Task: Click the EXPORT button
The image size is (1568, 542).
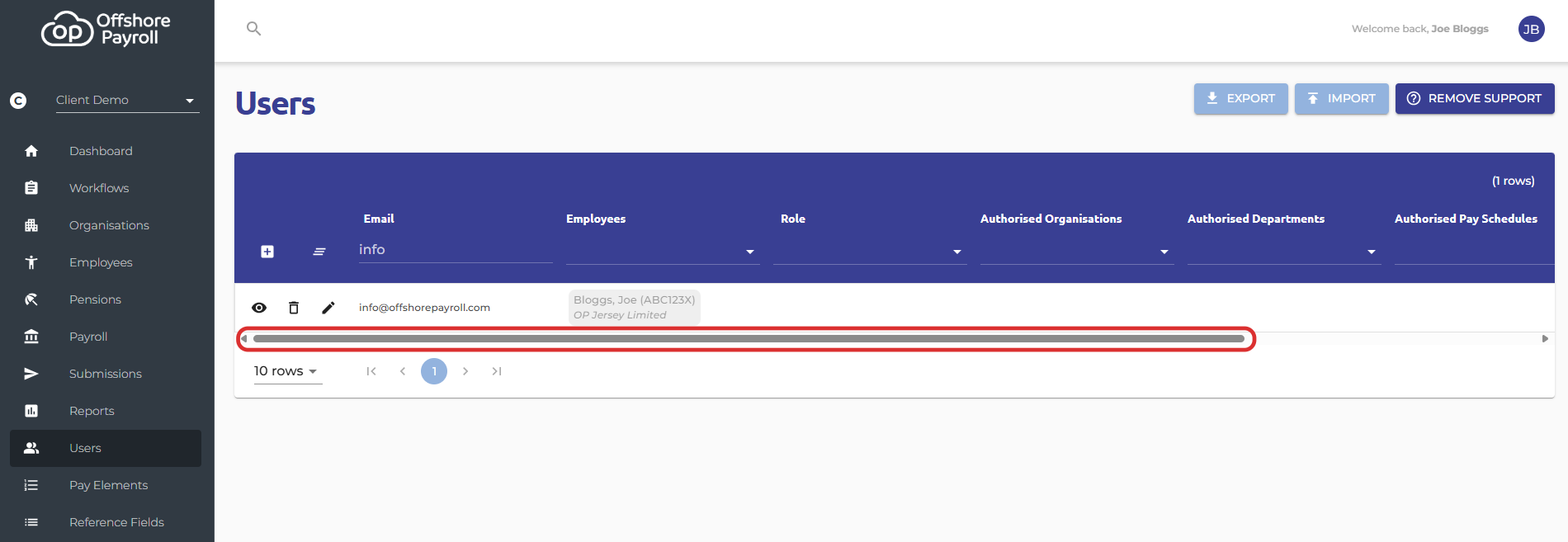Action: coord(1240,98)
